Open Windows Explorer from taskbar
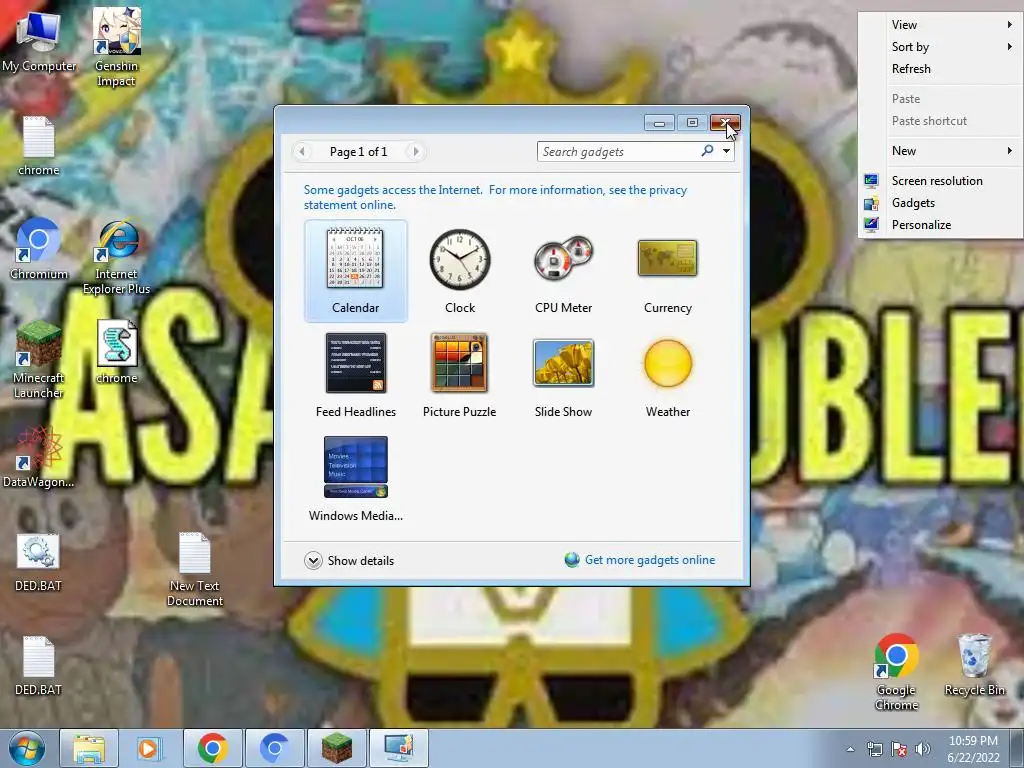 pos(89,748)
